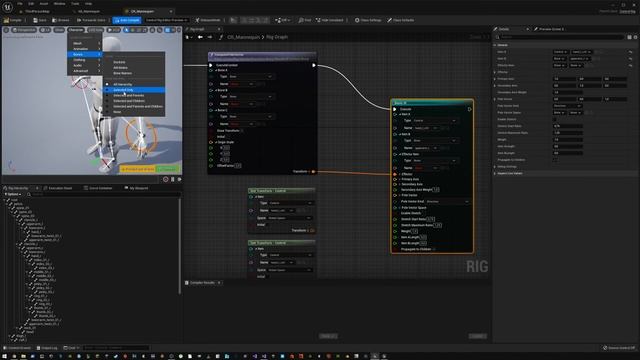640x360 pixels.
Task: Click the Unreal Engine logo icon
Action: pos(7,7)
